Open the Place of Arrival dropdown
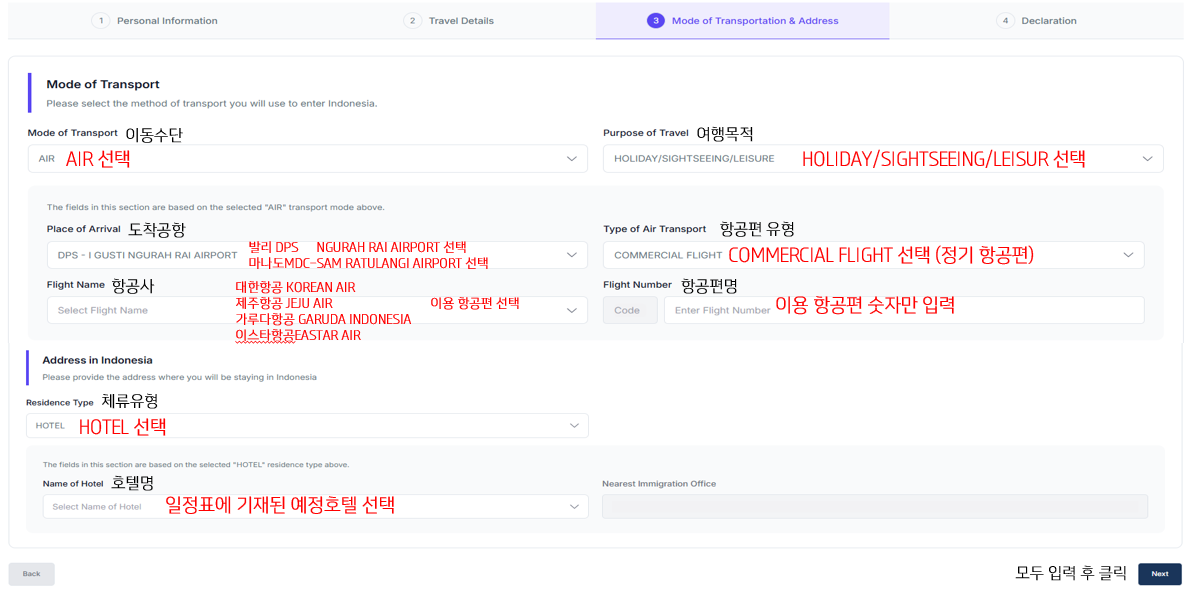The width and height of the screenshot is (1193, 593). (316, 255)
